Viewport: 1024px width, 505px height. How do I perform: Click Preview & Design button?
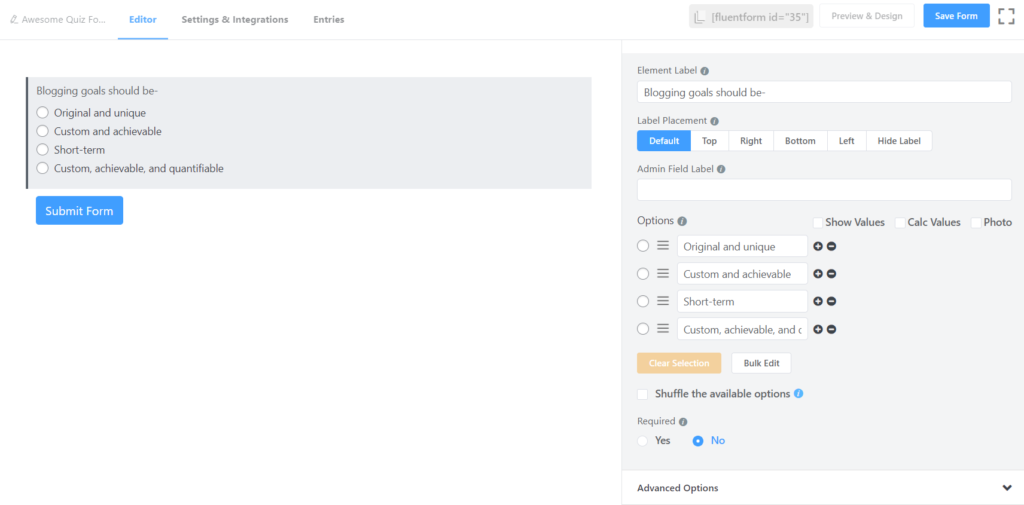click(x=867, y=16)
